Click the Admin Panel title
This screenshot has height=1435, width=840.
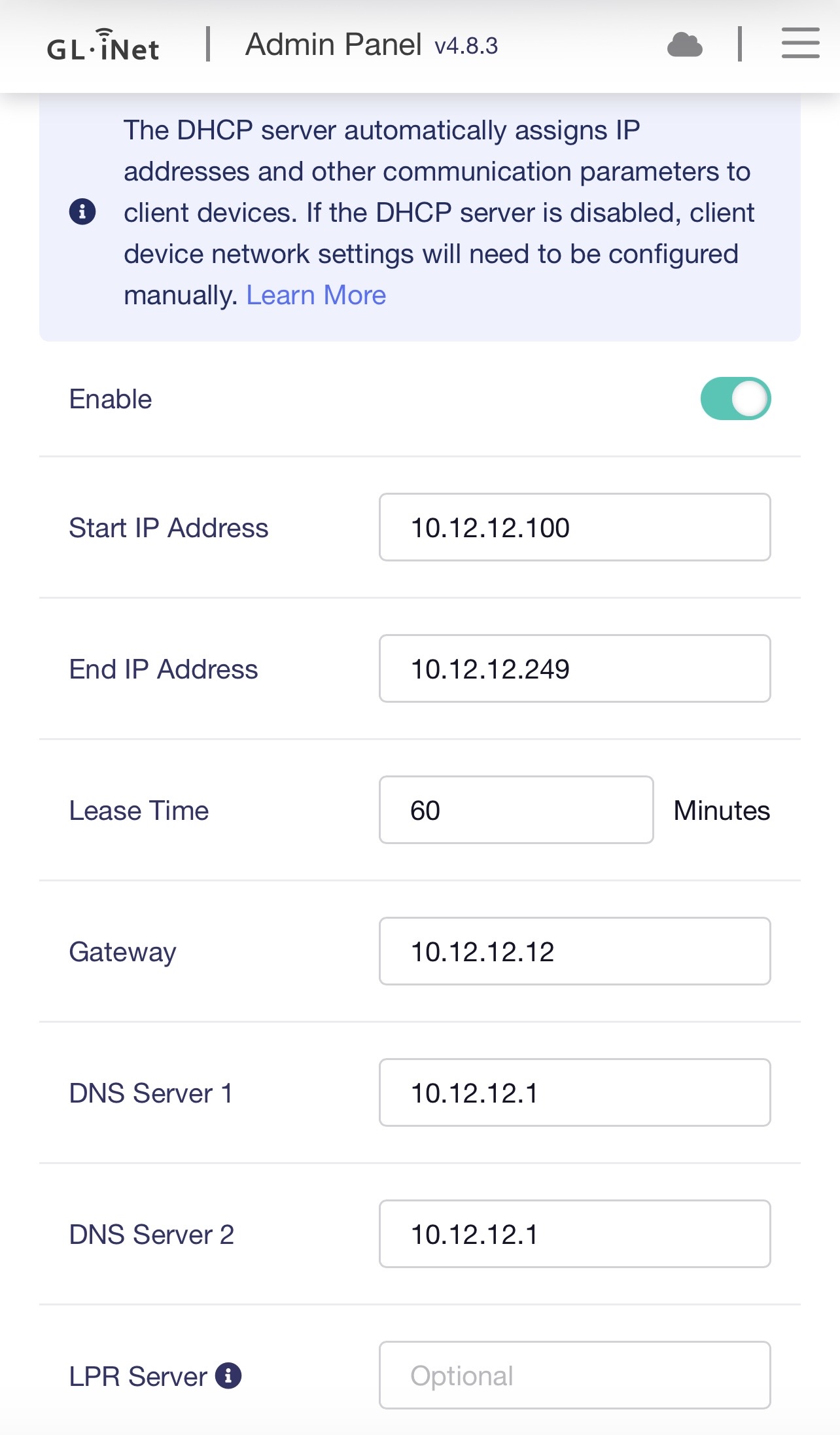click(x=333, y=45)
